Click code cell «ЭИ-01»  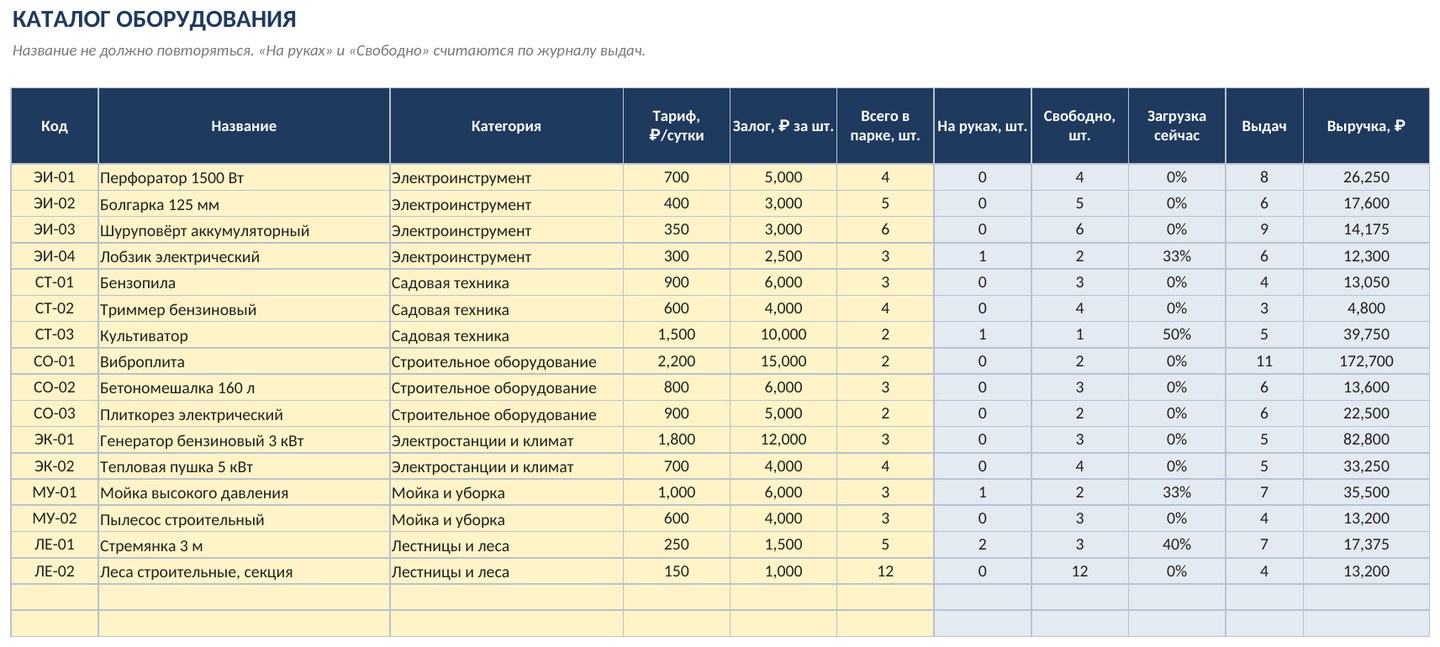tap(55, 178)
